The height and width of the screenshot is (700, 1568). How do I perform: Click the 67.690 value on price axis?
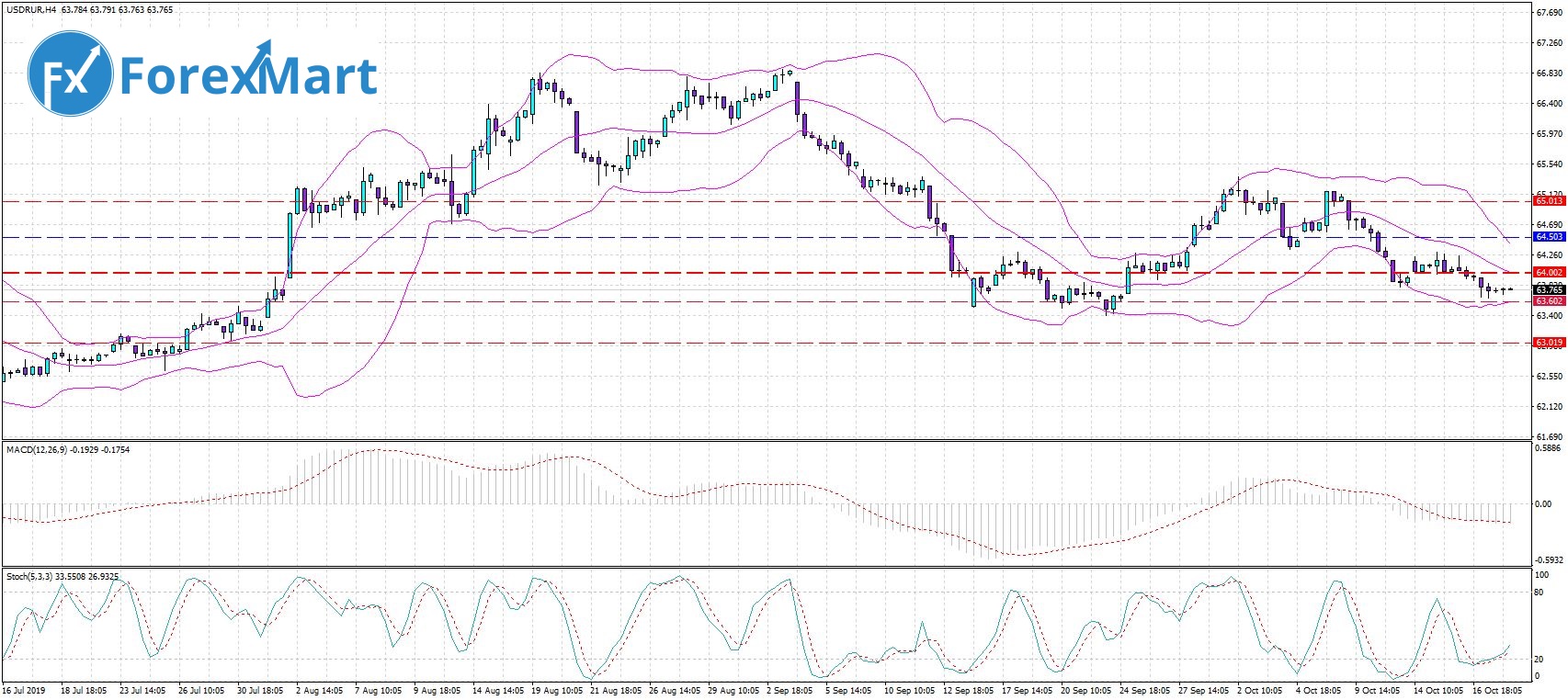pos(1550,13)
